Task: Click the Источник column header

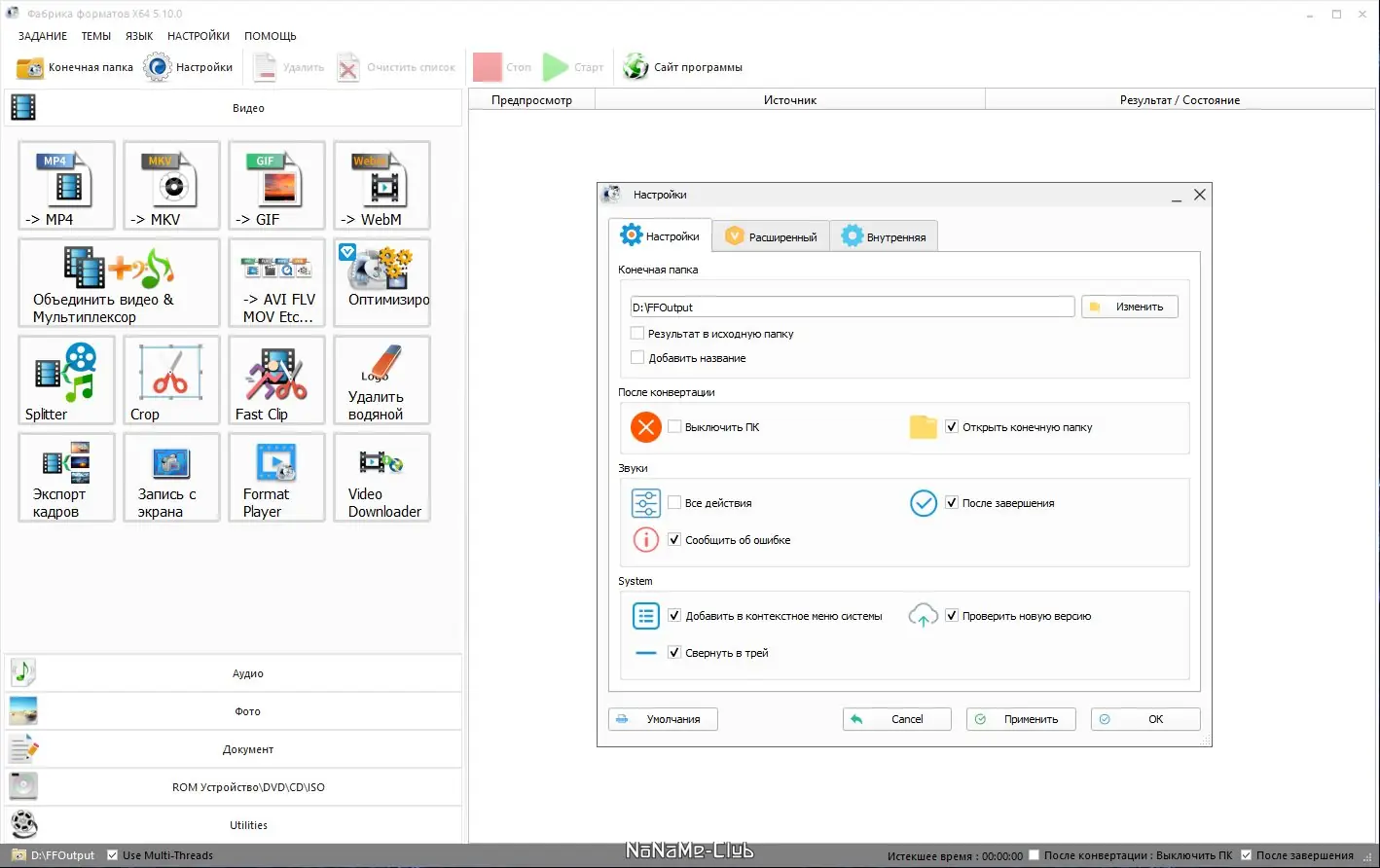Action: pyautogui.click(x=790, y=100)
